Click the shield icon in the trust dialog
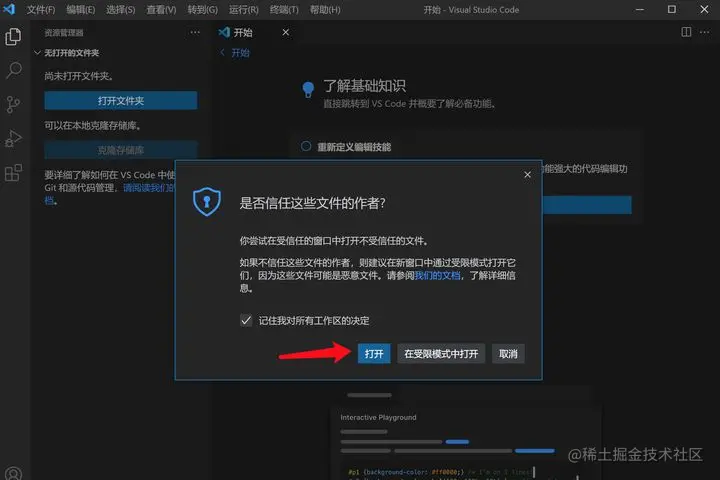720x480 pixels. 207,201
